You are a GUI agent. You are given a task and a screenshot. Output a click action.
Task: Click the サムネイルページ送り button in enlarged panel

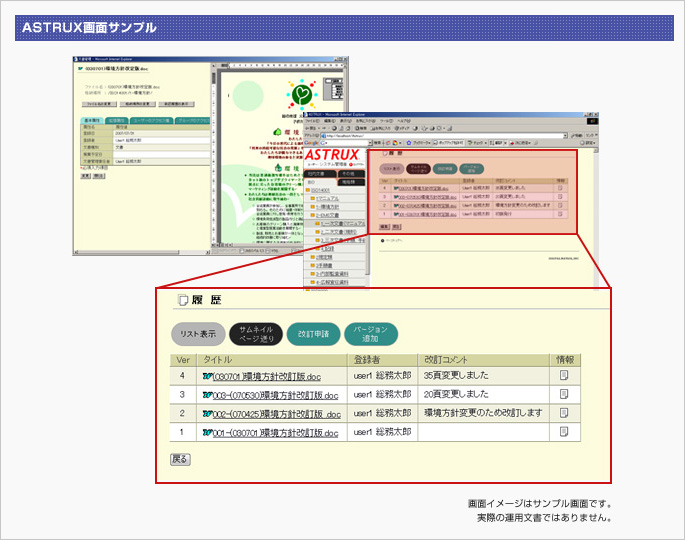point(256,334)
